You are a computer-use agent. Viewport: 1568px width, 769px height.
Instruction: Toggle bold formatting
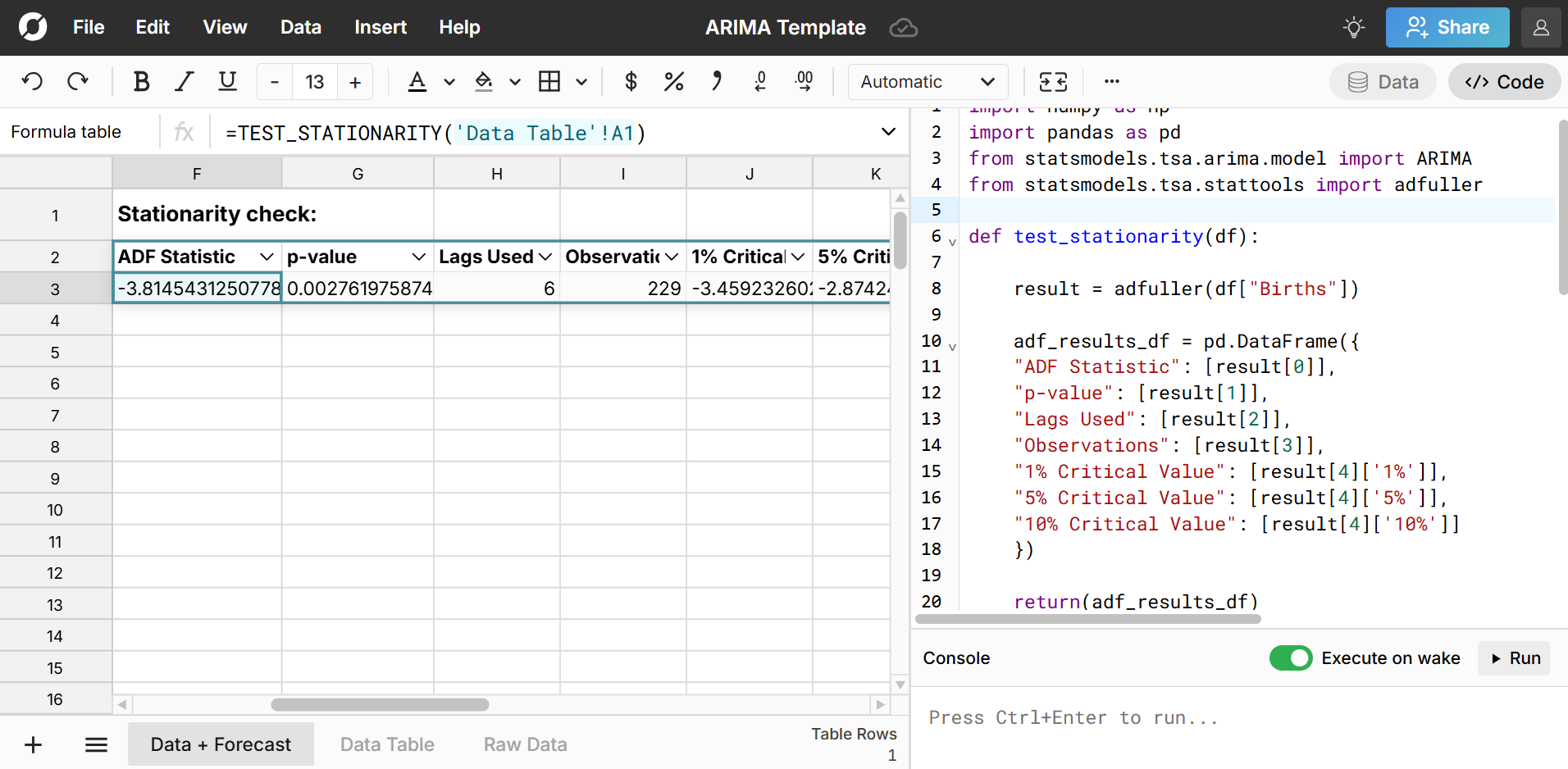click(x=141, y=81)
